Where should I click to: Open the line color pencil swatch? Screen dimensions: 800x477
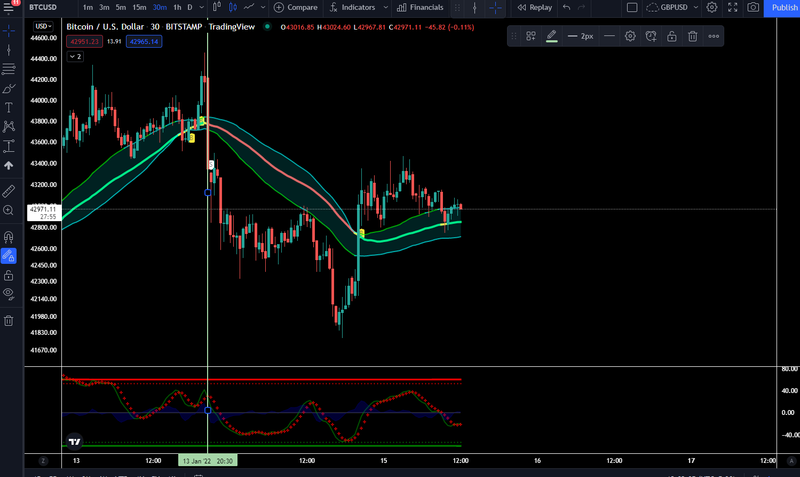[552, 36]
